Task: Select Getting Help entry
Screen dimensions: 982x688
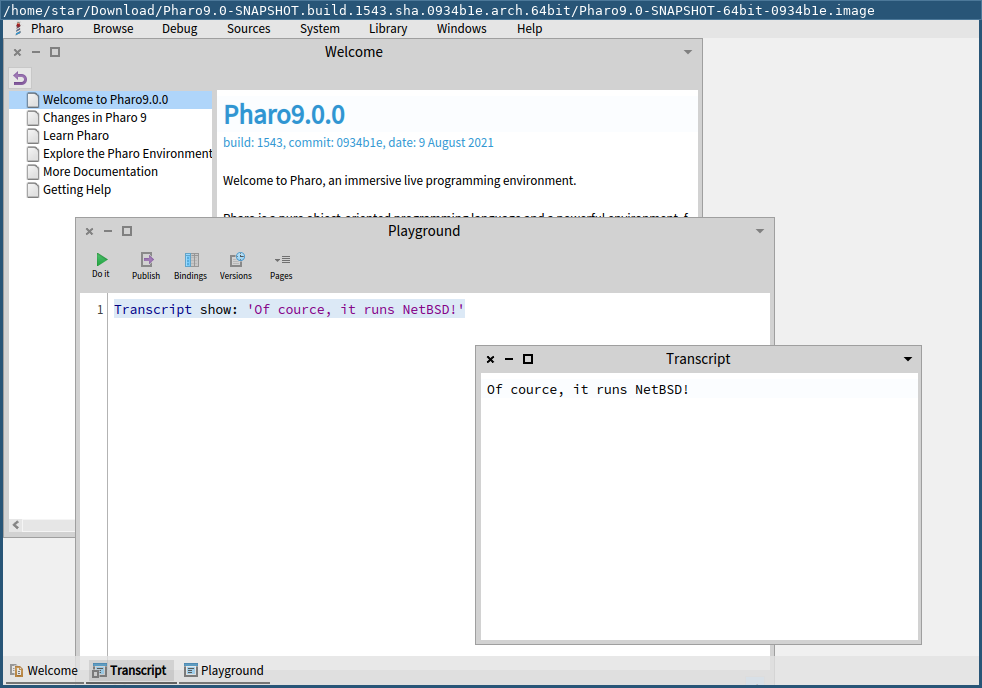Action: 111,190
